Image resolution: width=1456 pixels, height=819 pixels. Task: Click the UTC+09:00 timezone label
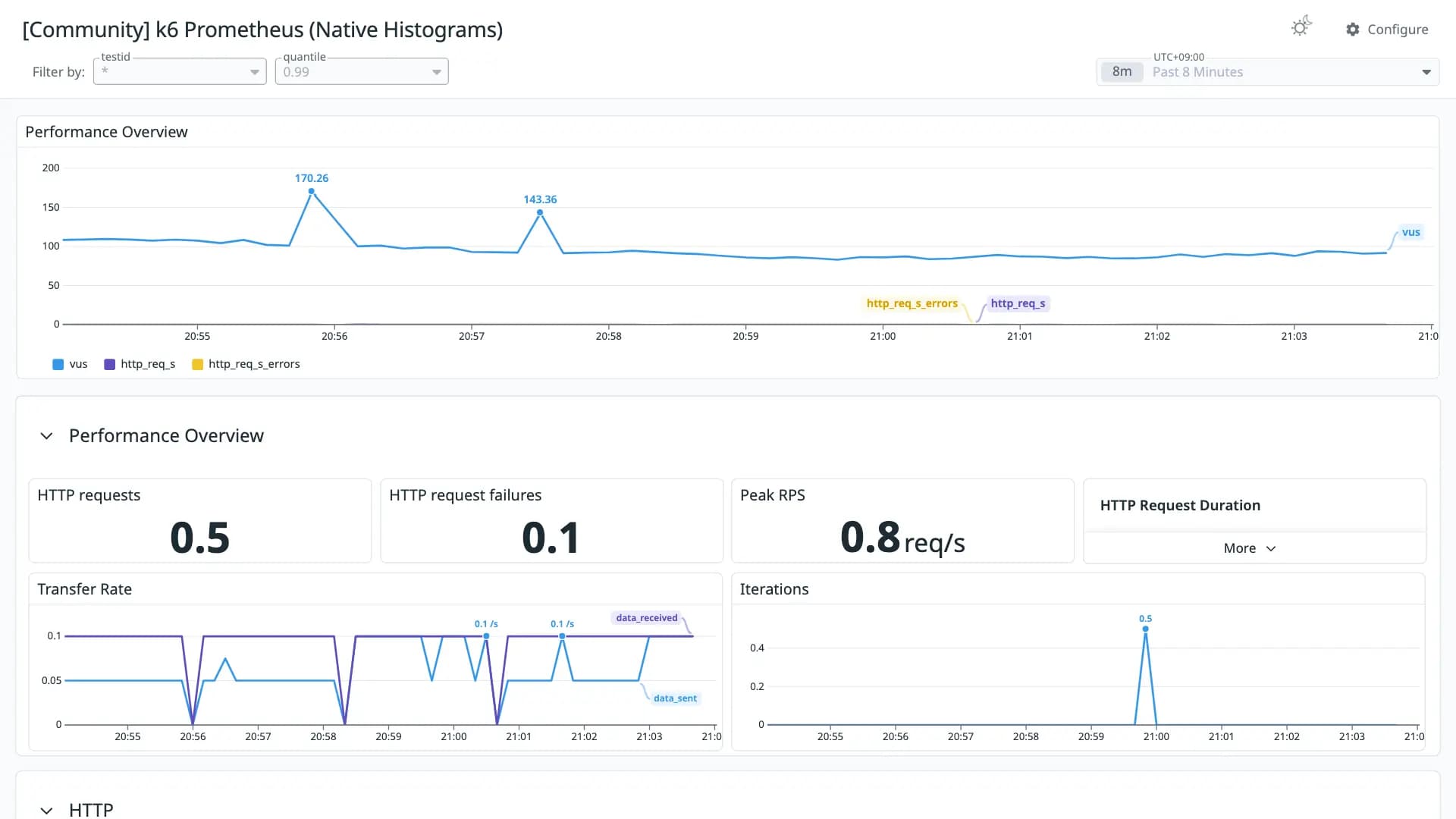coord(1178,57)
